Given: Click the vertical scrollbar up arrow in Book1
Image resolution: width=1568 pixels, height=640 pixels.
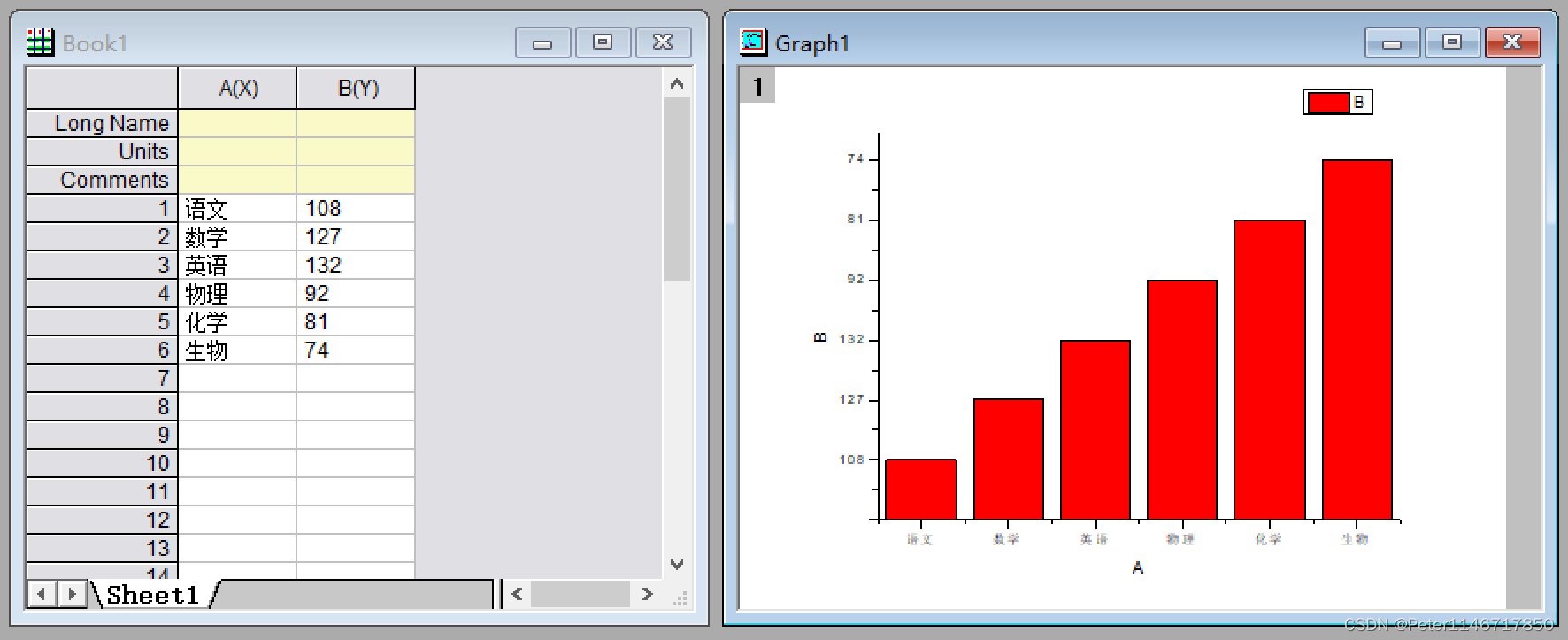Looking at the screenshot, I should [x=677, y=84].
